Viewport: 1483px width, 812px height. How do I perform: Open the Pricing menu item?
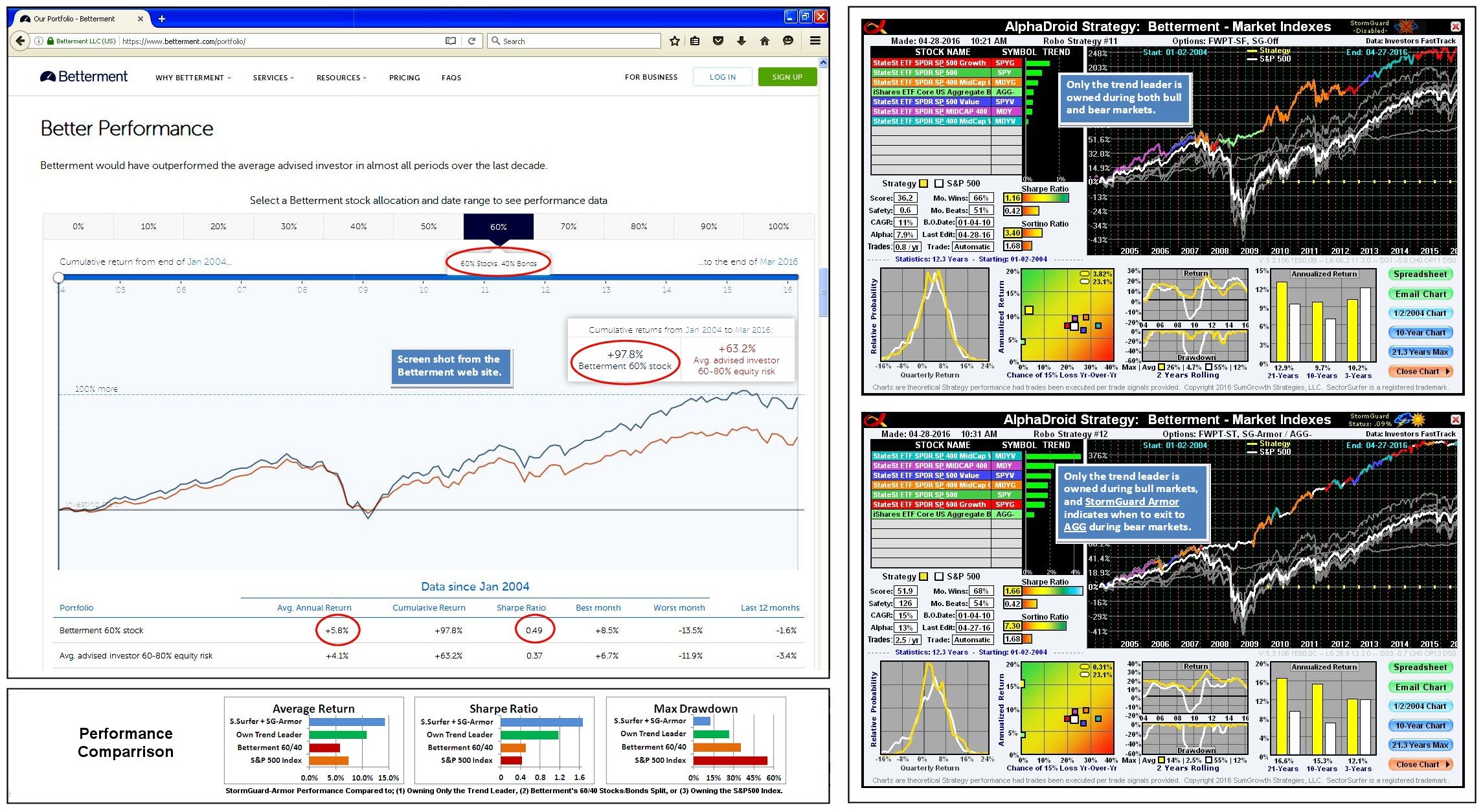(x=404, y=78)
